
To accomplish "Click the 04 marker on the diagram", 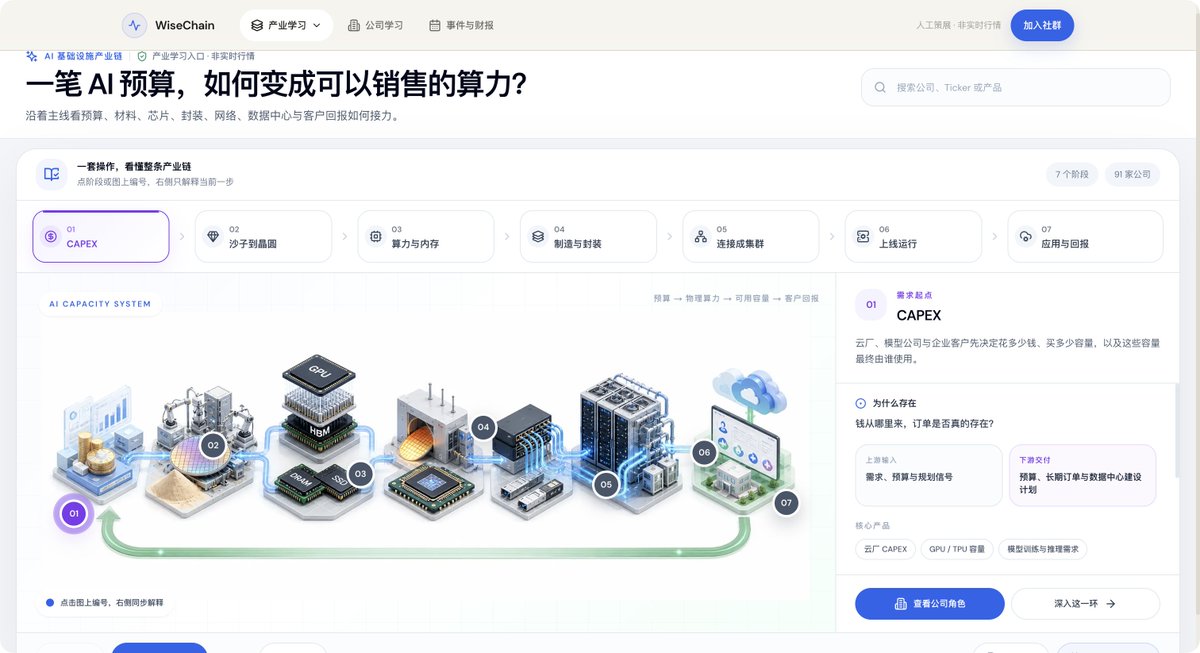I will click(x=483, y=427).
